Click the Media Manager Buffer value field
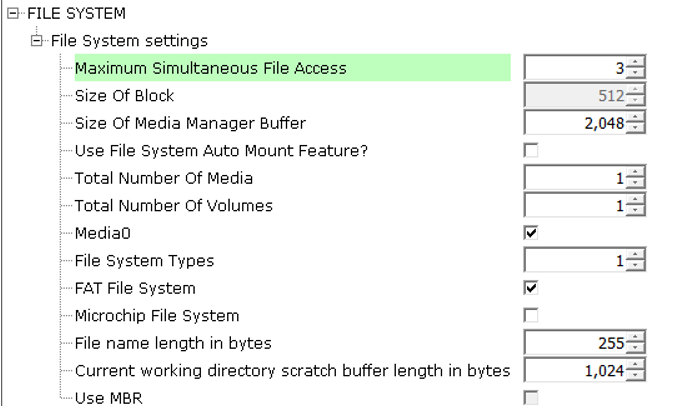Screen dimensions: 678x406 tap(575, 123)
